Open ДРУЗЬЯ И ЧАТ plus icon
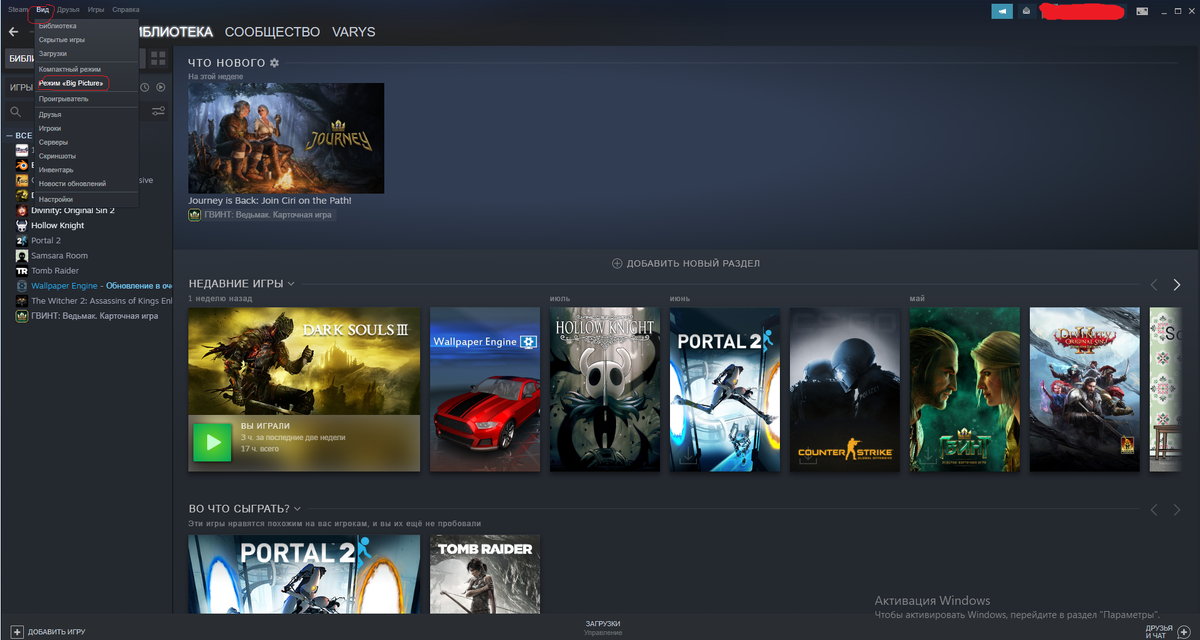The height and width of the screenshot is (640, 1200). click(x=1184, y=632)
